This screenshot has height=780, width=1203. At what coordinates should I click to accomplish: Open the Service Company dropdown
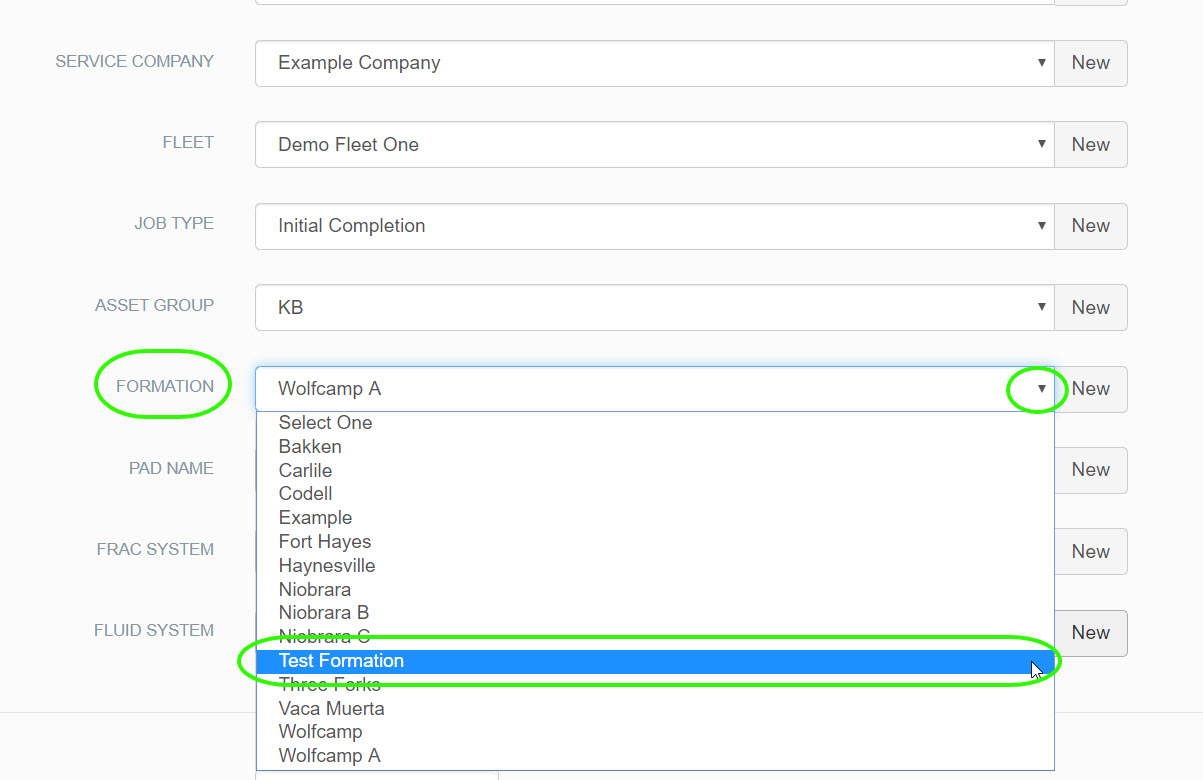(654, 63)
